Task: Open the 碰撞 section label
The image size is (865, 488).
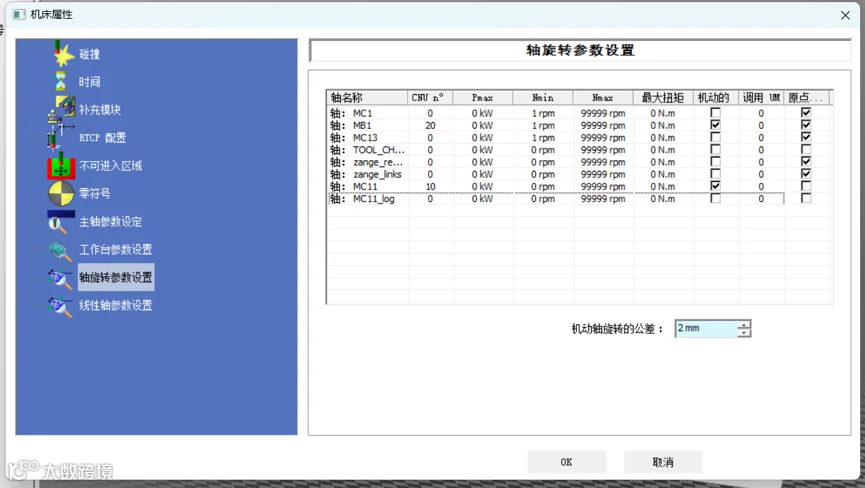Action: (x=89, y=54)
